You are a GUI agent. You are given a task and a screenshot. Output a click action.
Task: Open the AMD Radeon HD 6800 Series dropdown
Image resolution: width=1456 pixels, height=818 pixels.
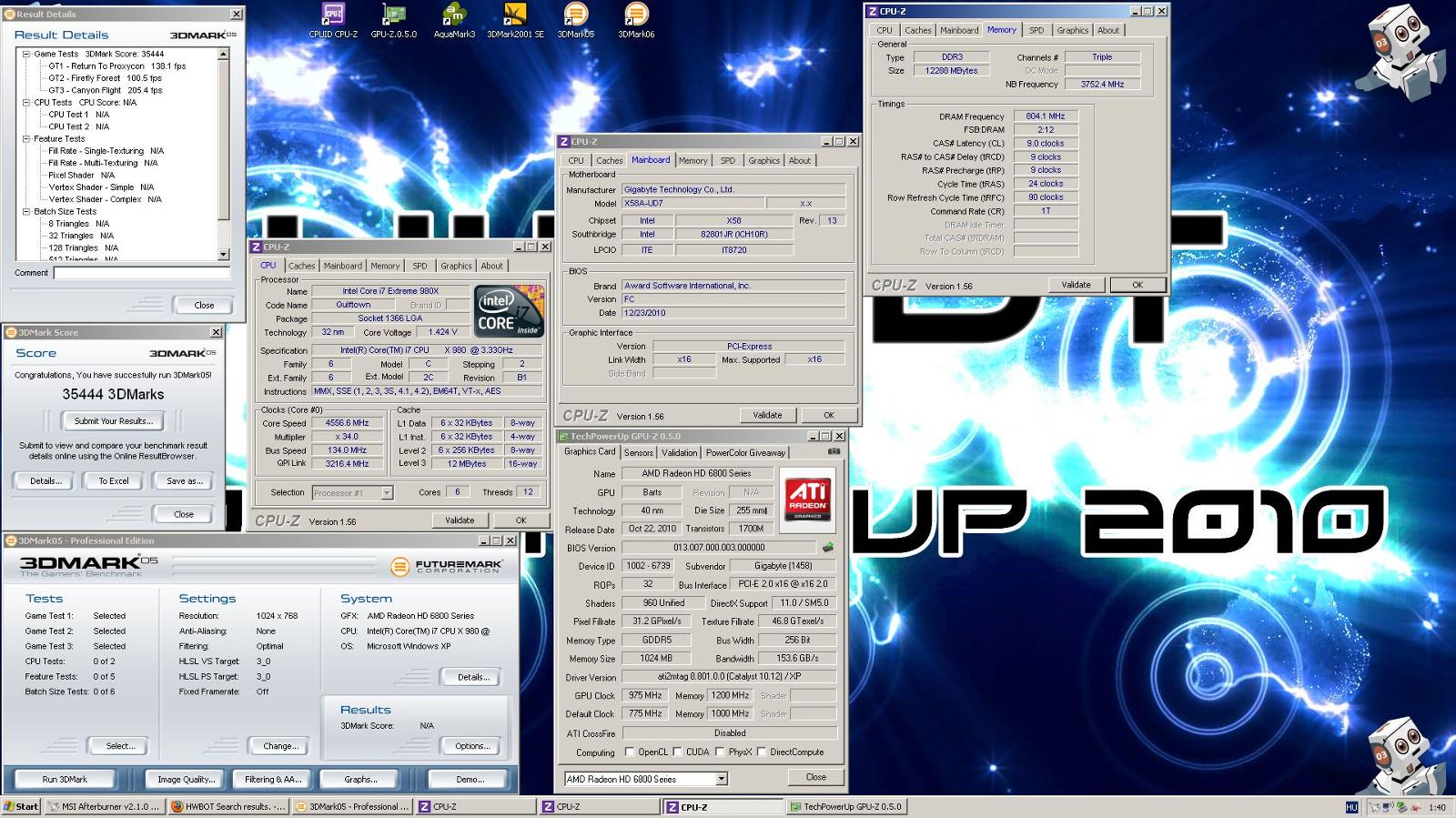(x=721, y=779)
